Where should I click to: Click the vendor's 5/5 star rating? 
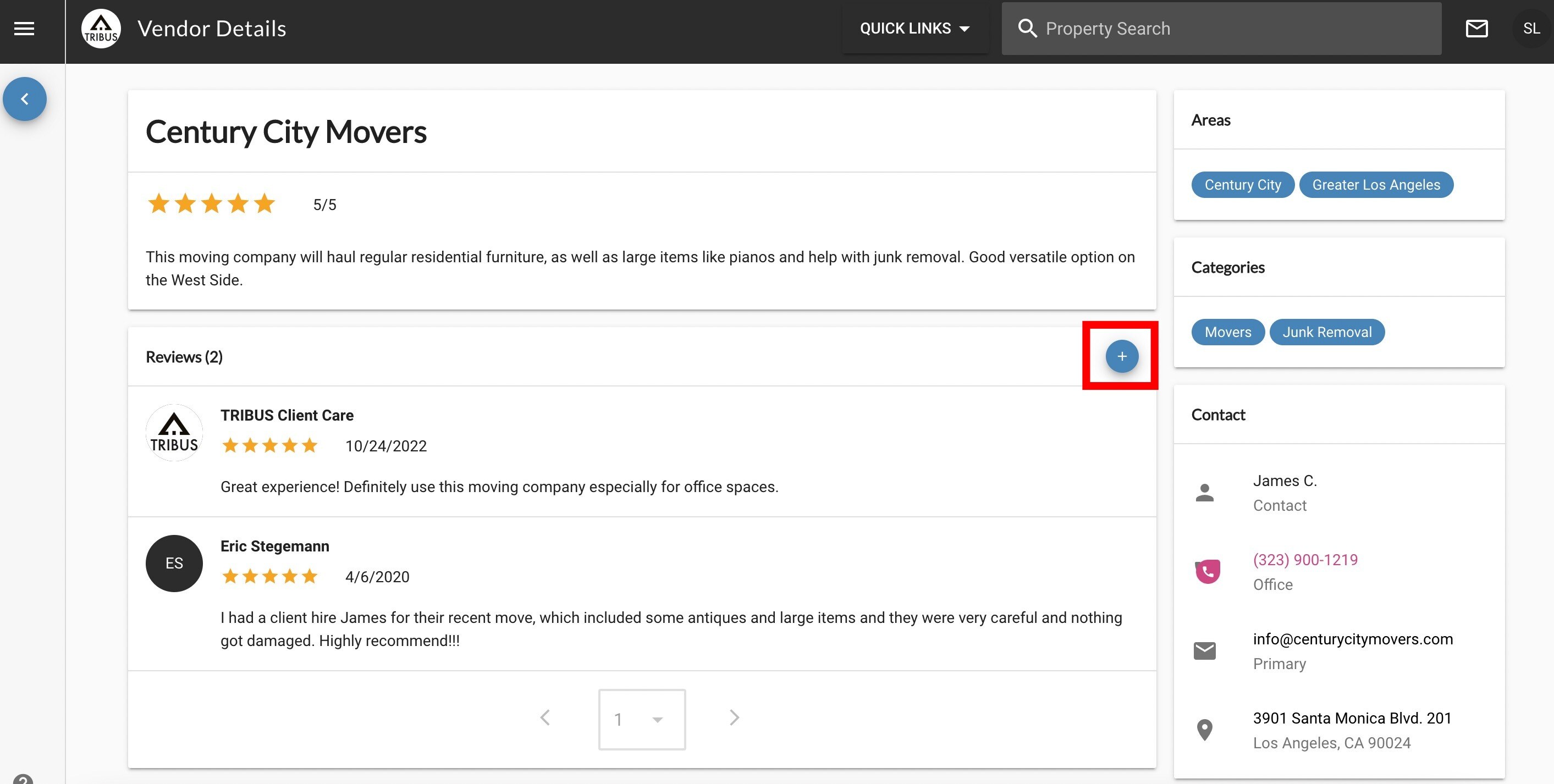pyautogui.click(x=211, y=204)
